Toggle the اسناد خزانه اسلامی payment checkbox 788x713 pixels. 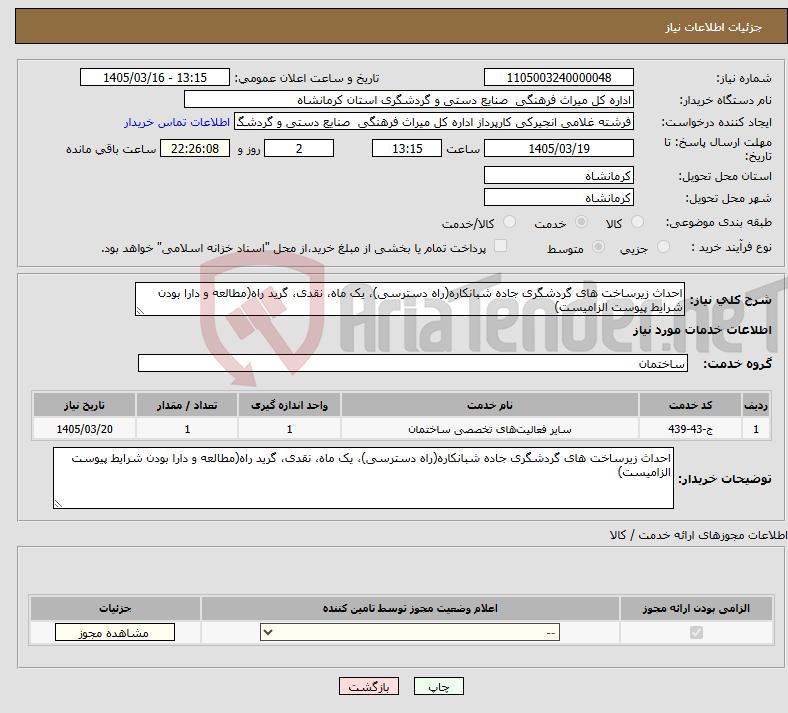pos(501,246)
